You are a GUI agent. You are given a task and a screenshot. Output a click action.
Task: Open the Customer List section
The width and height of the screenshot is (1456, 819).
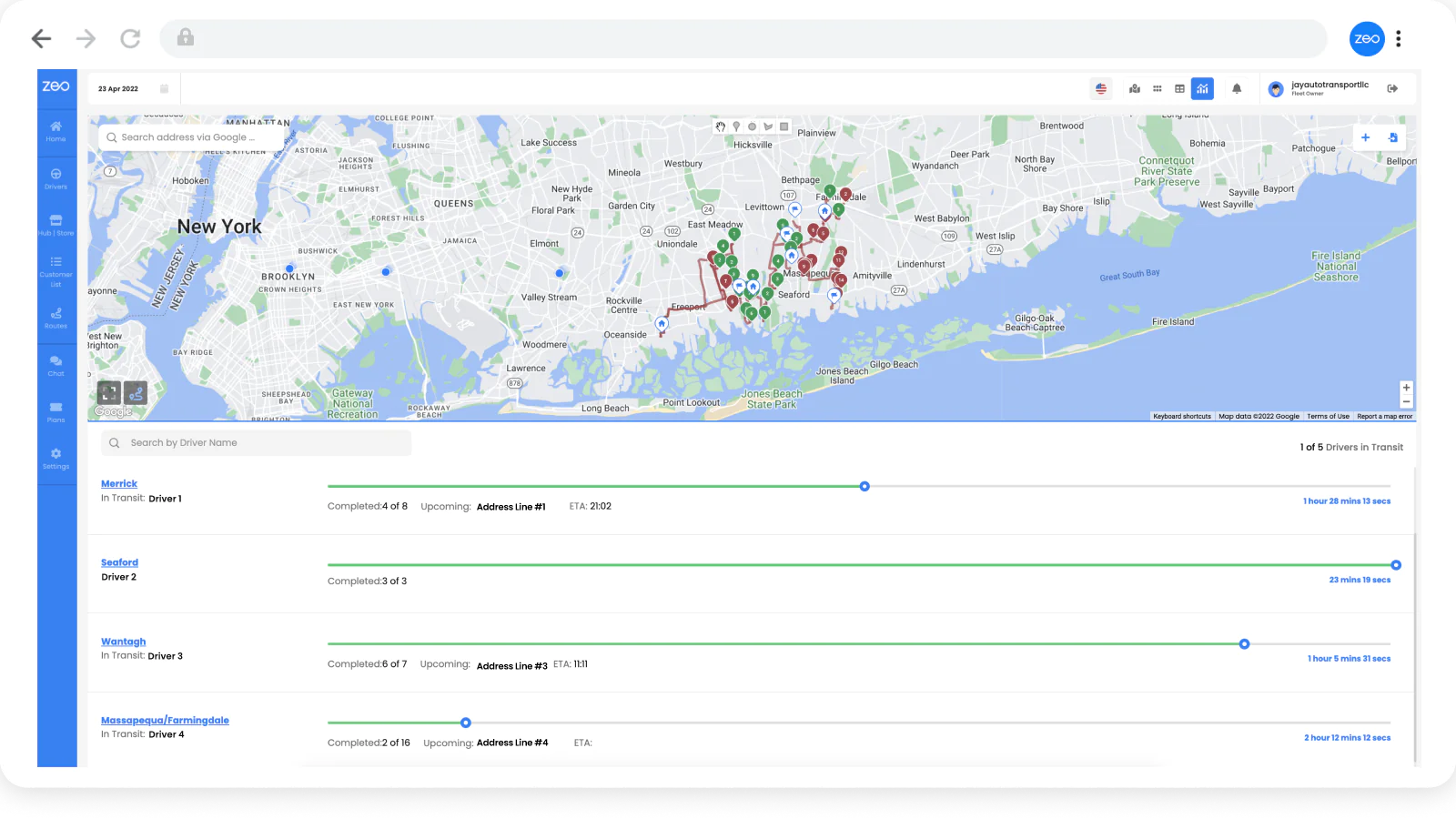tap(56, 271)
